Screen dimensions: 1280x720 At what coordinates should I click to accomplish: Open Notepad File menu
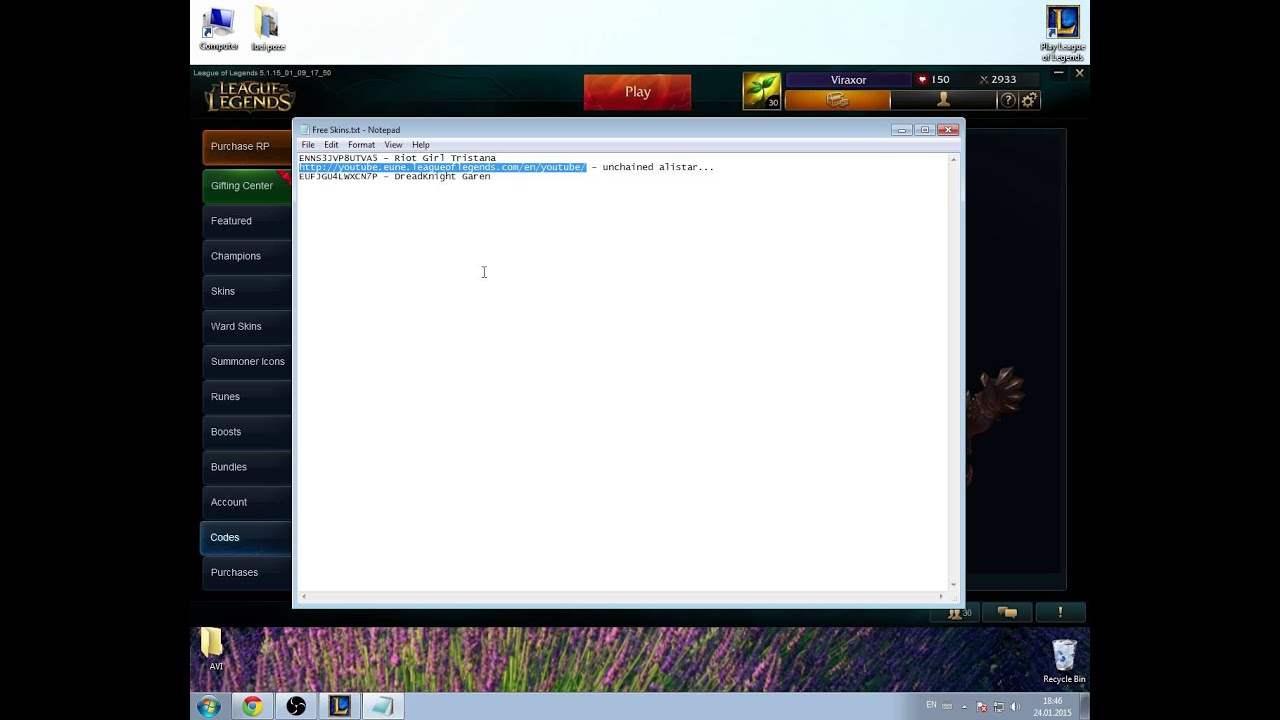308,145
